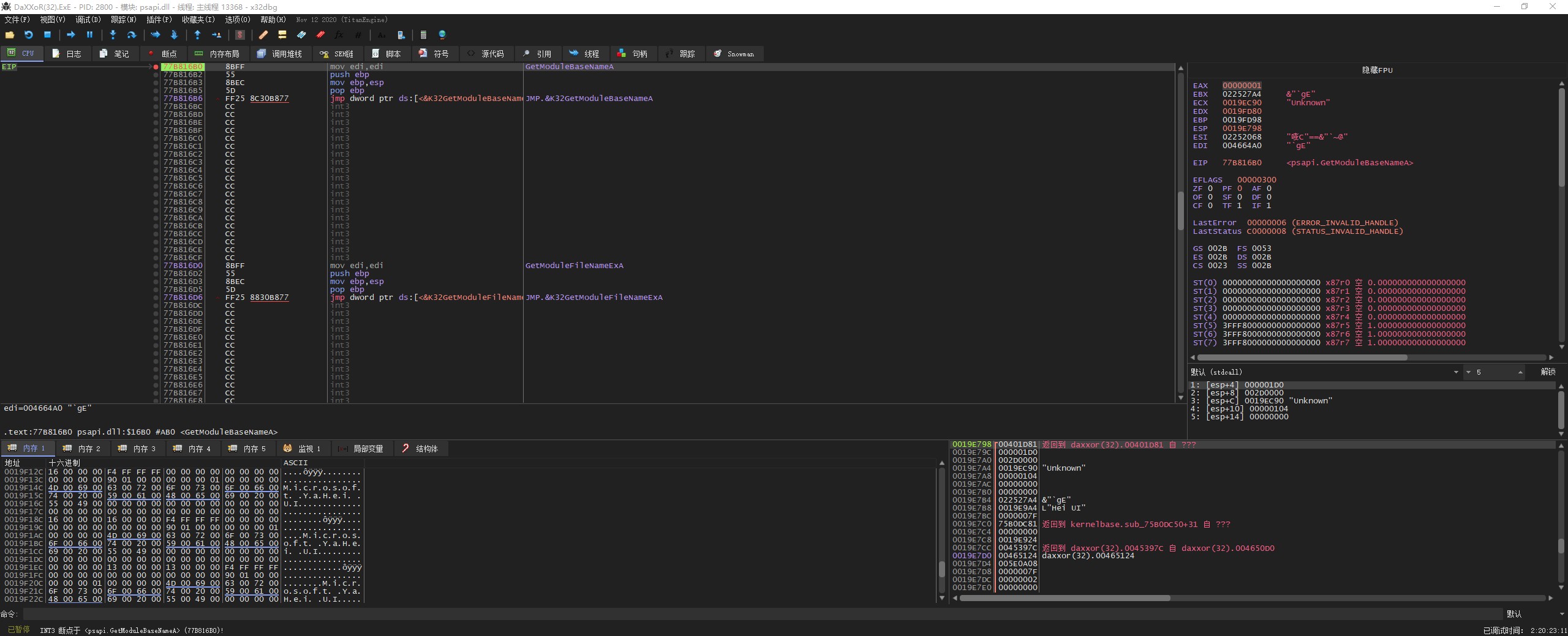Click the open file folder icon
Image resolution: width=1568 pixels, height=636 pixels.
point(10,35)
